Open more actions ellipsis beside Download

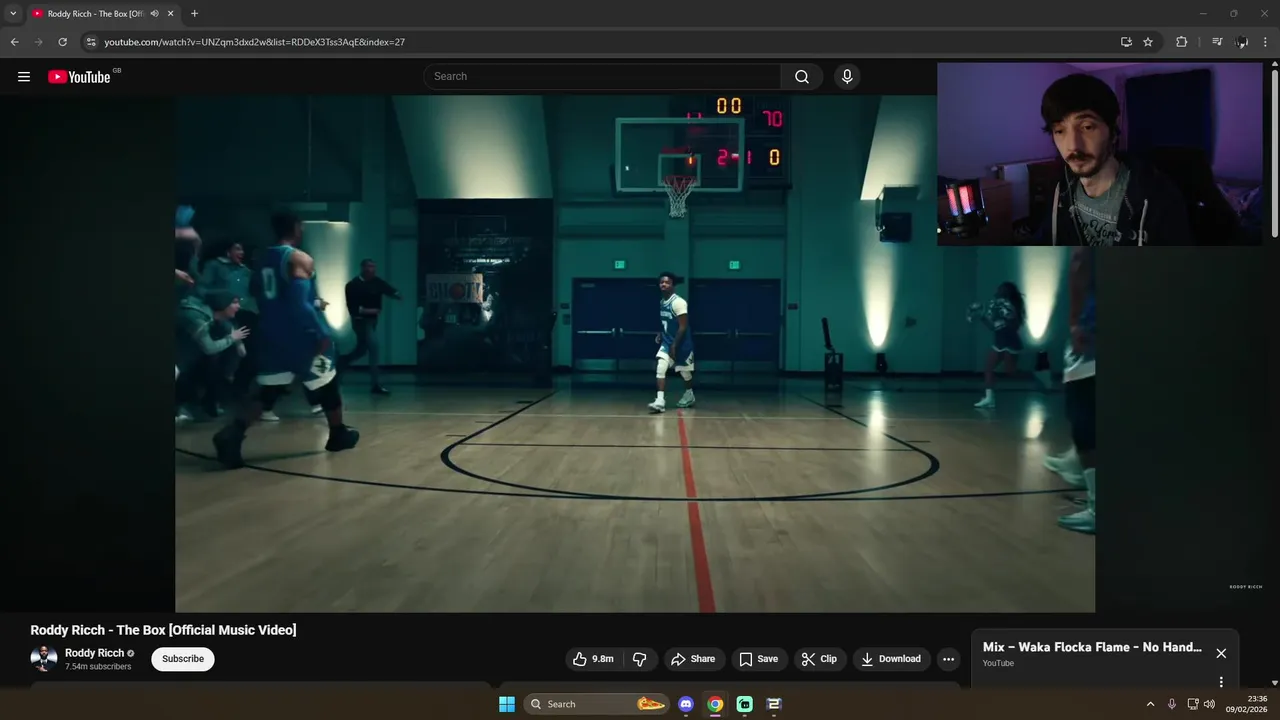tap(948, 659)
